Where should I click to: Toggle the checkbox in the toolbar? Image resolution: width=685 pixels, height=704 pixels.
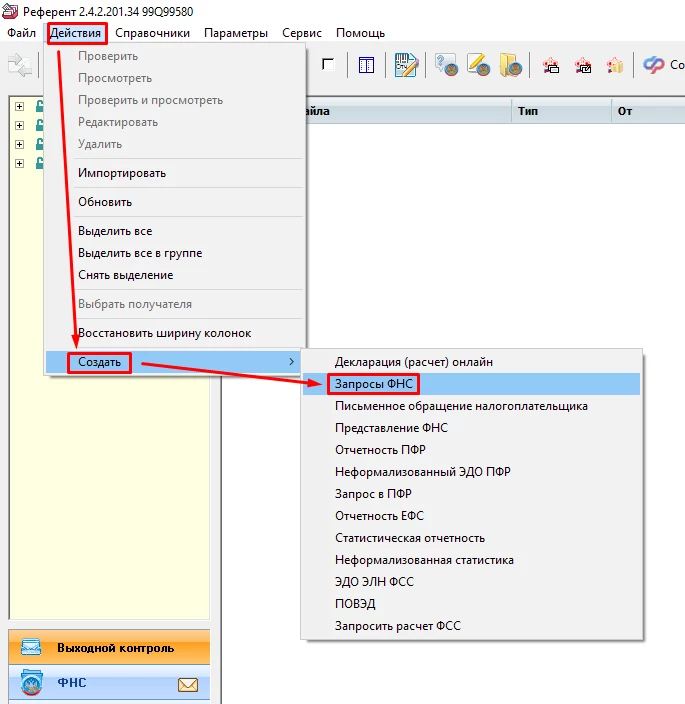[x=328, y=65]
